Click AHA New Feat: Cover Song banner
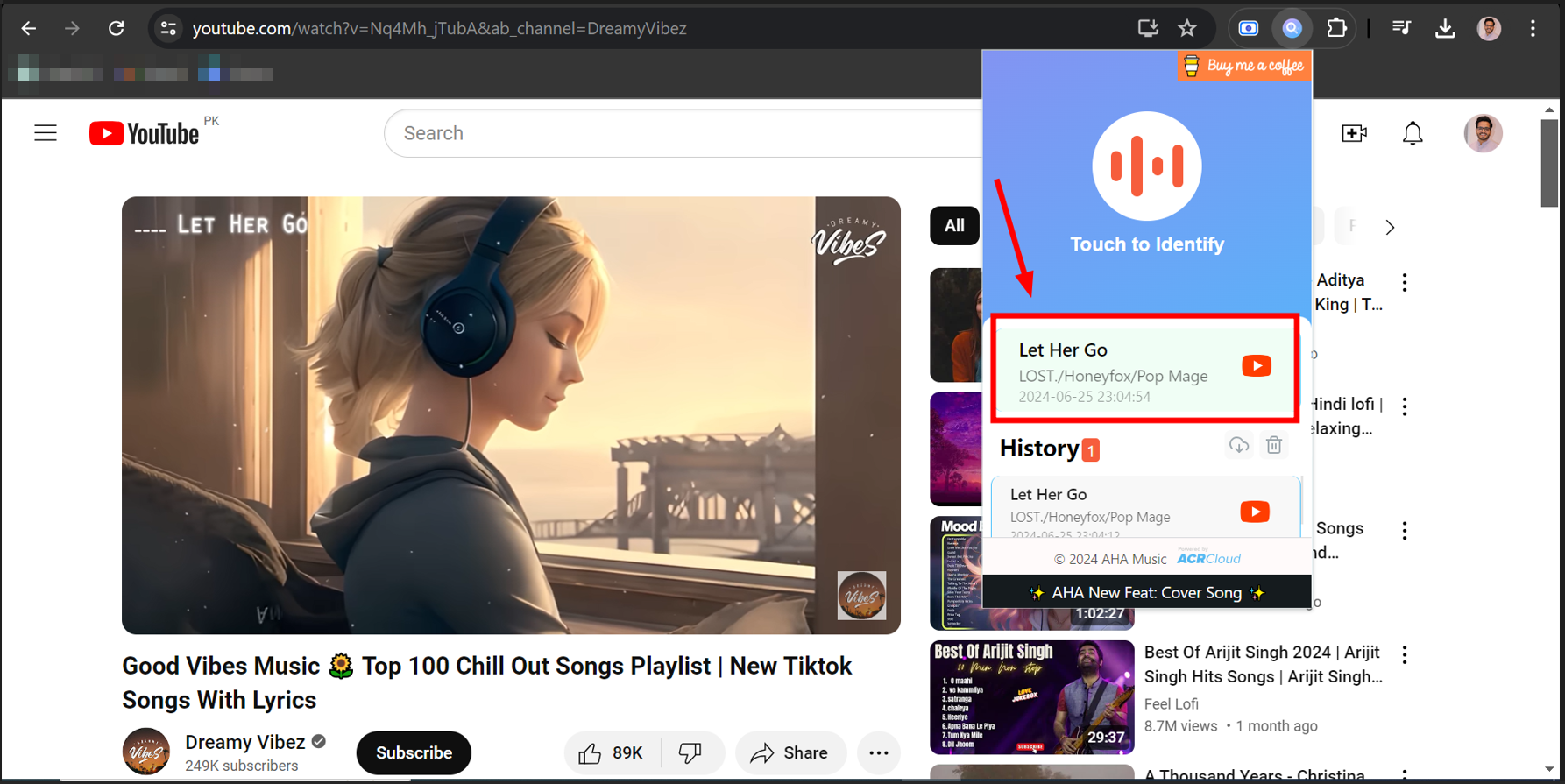Image resolution: width=1565 pixels, height=784 pixels. [1147, 593]
